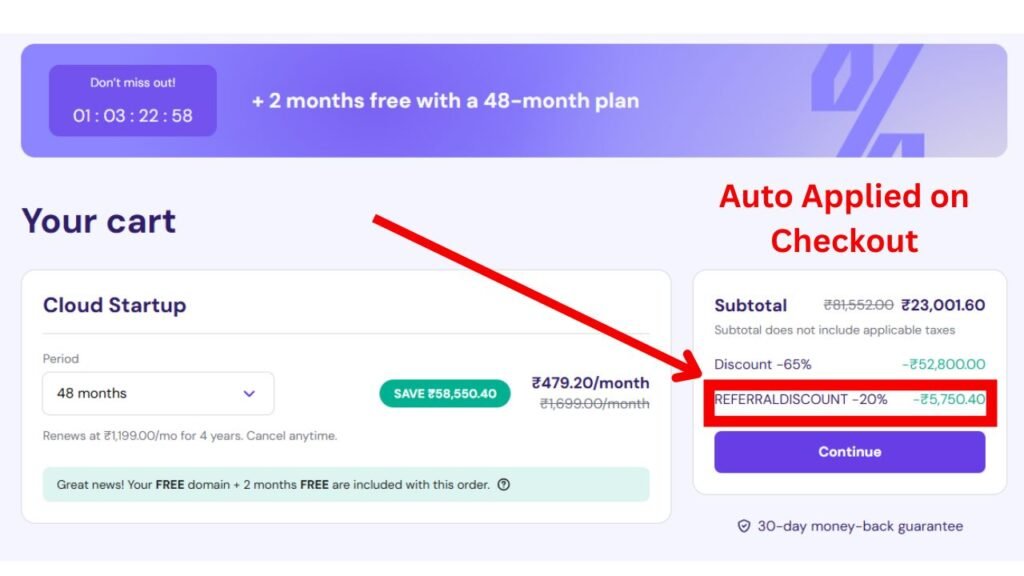Click the free domain notice message
This screenshot has height=576, width=1024.
click(273, 485)
